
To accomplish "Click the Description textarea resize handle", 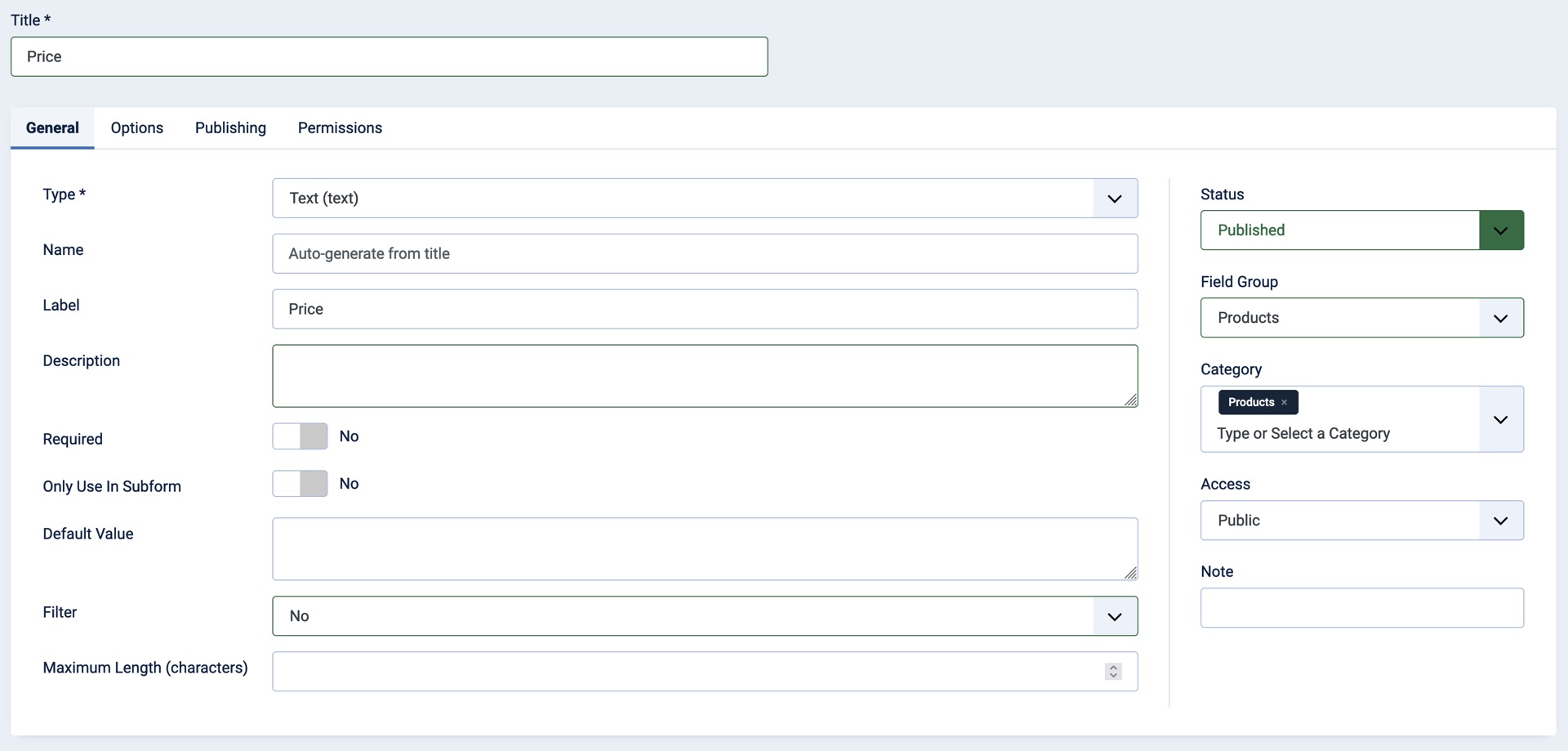I will [1130, 400].
